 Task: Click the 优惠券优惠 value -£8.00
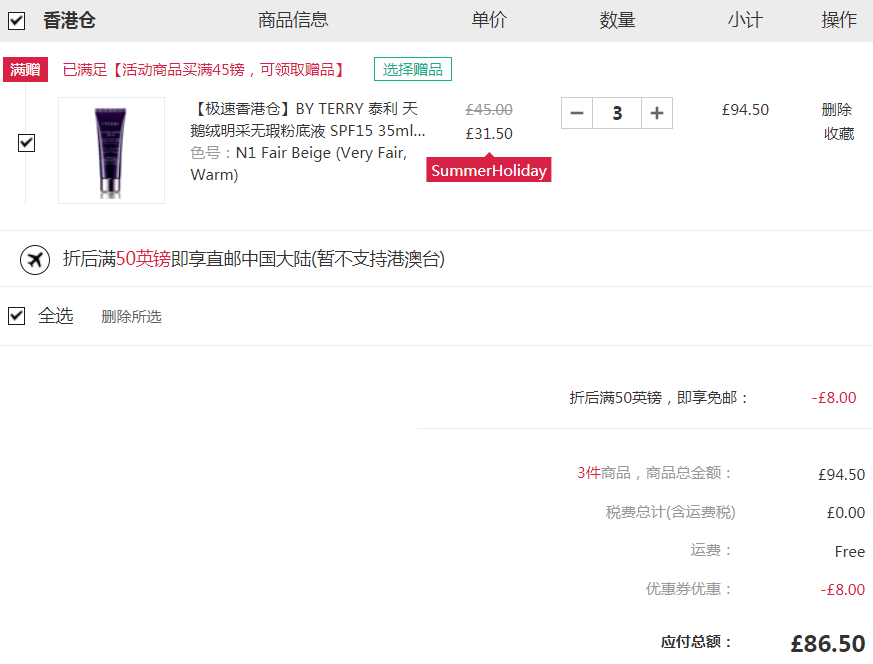(842, 589)
